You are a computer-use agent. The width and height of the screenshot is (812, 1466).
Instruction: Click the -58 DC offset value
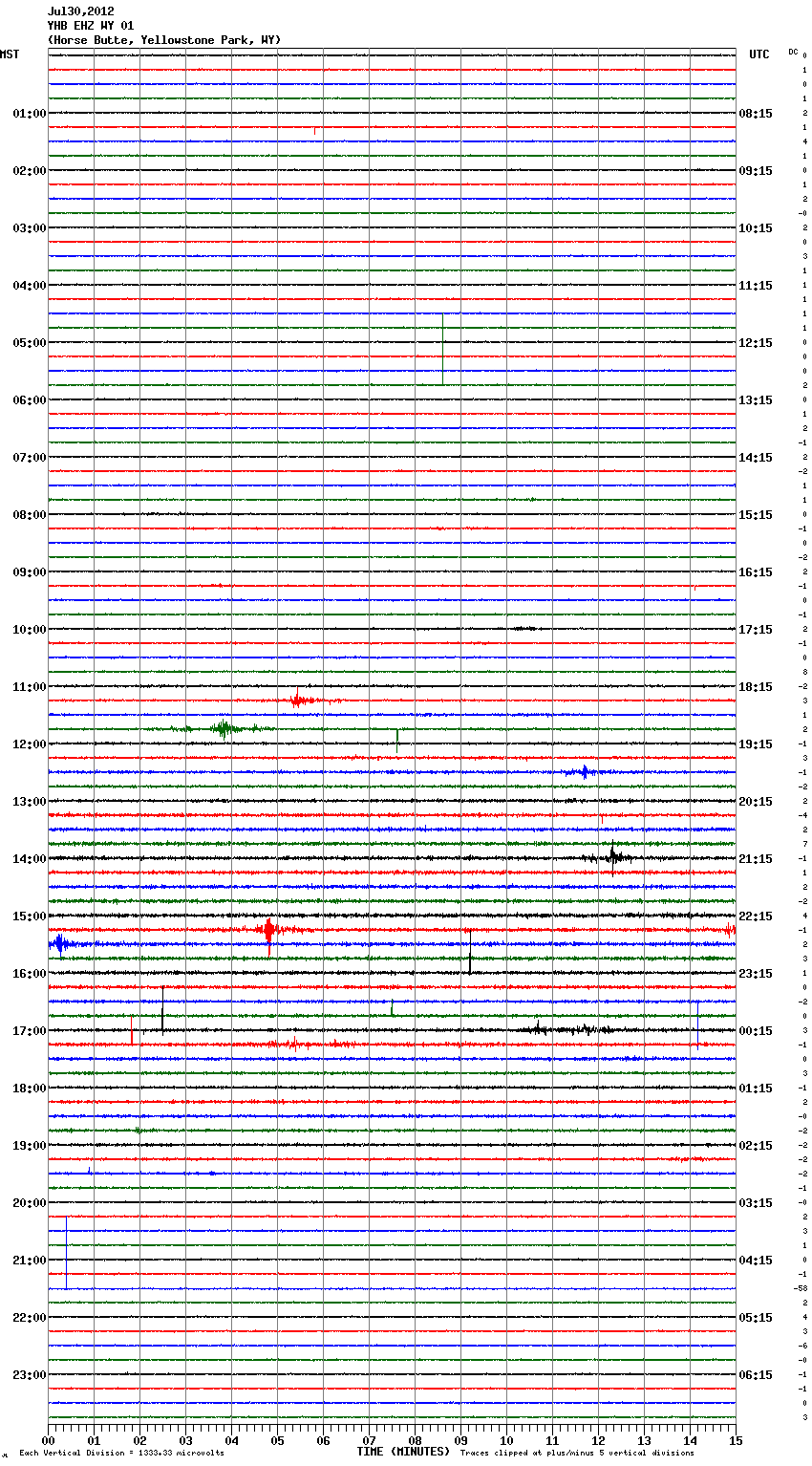pos(800,1288)
